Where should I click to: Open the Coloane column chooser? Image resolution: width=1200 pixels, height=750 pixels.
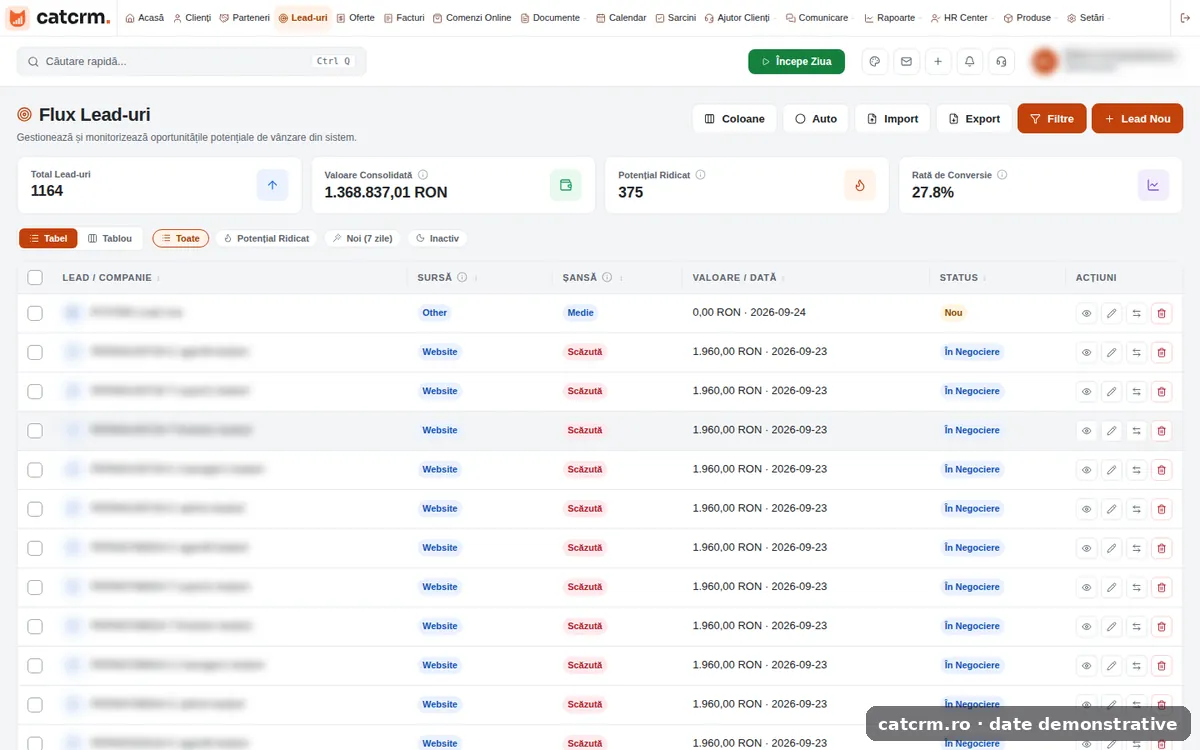click(x=735, y=118)
